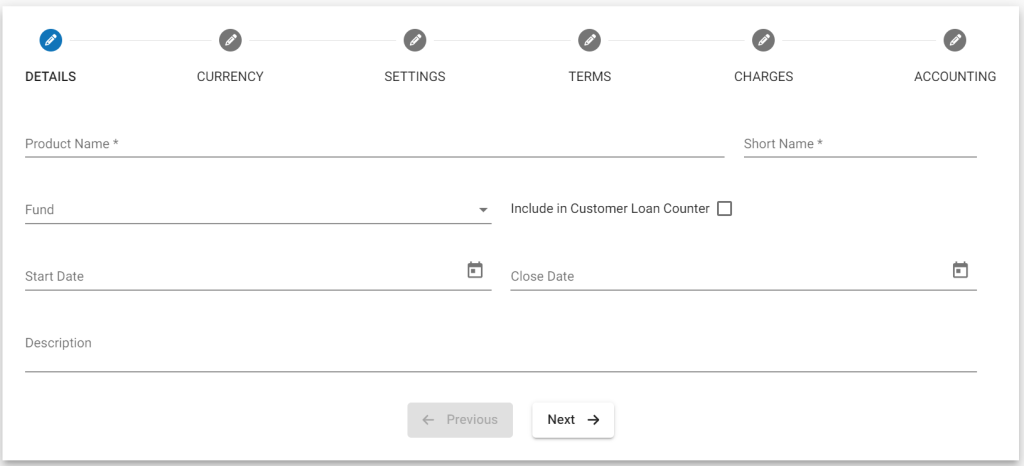Open the Close Date calendar picker
Screen dimensions: 1024x466
pos(960,270)
